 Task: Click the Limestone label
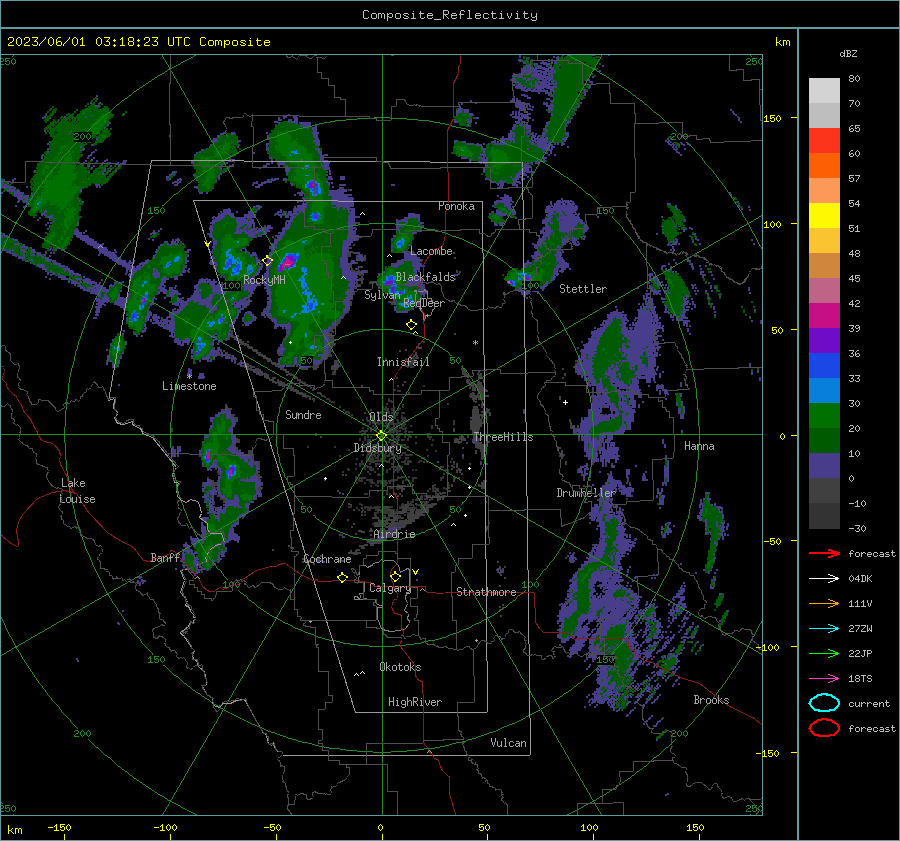pos(189,386)
